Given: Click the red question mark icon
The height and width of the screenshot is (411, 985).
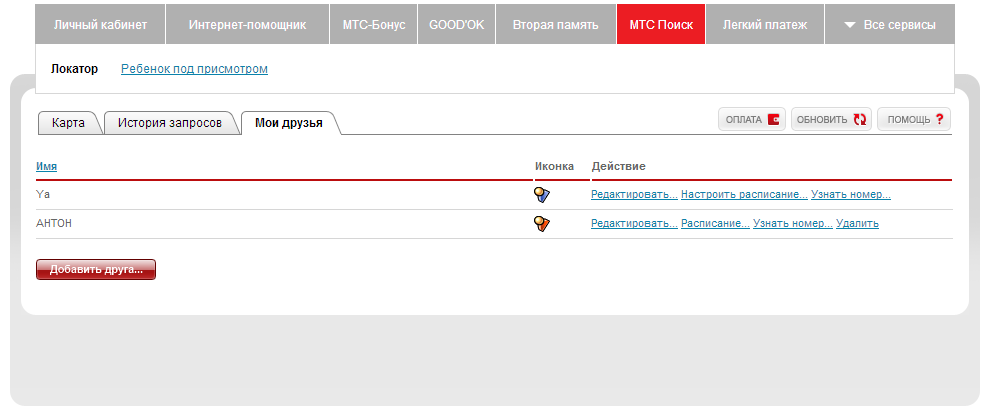Looking at the screenshot, I should 940,119.
